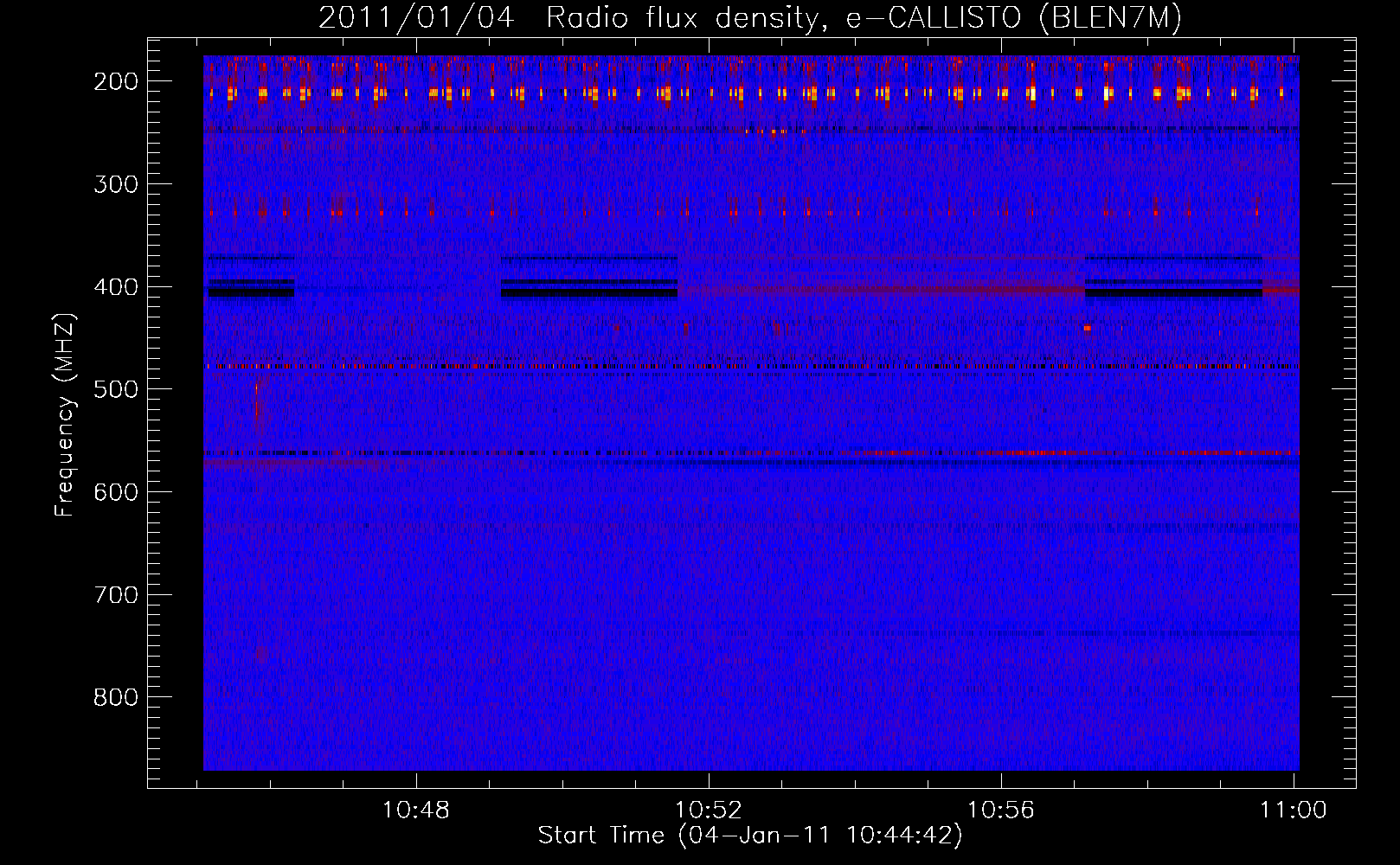Click the 'Frequency (MHZ)' axis label
Image resolution: width=1400 pixels, height=865 pixels.
[x=65, y=414]
